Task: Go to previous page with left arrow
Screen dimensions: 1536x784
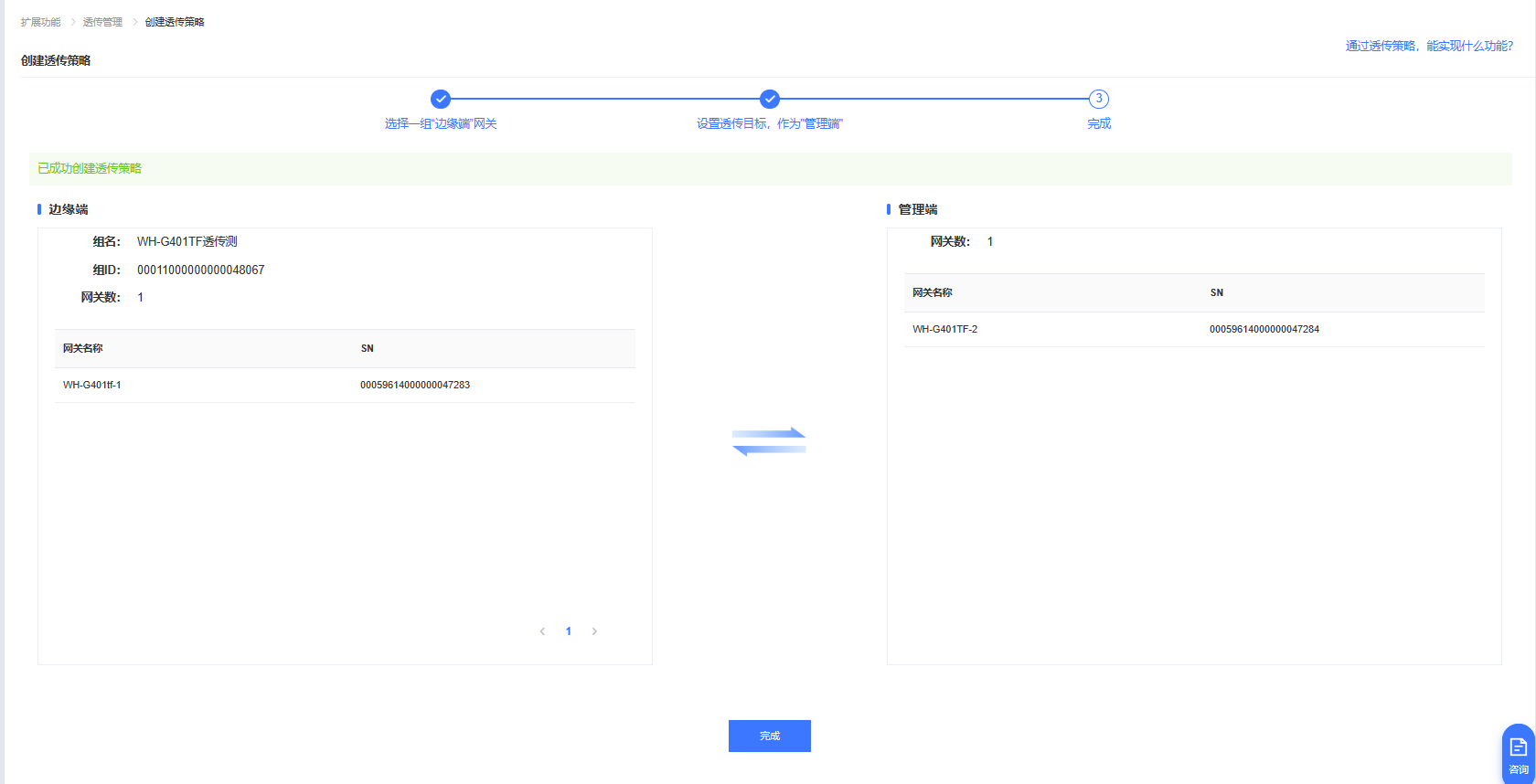Action: [x=542, y=631]
